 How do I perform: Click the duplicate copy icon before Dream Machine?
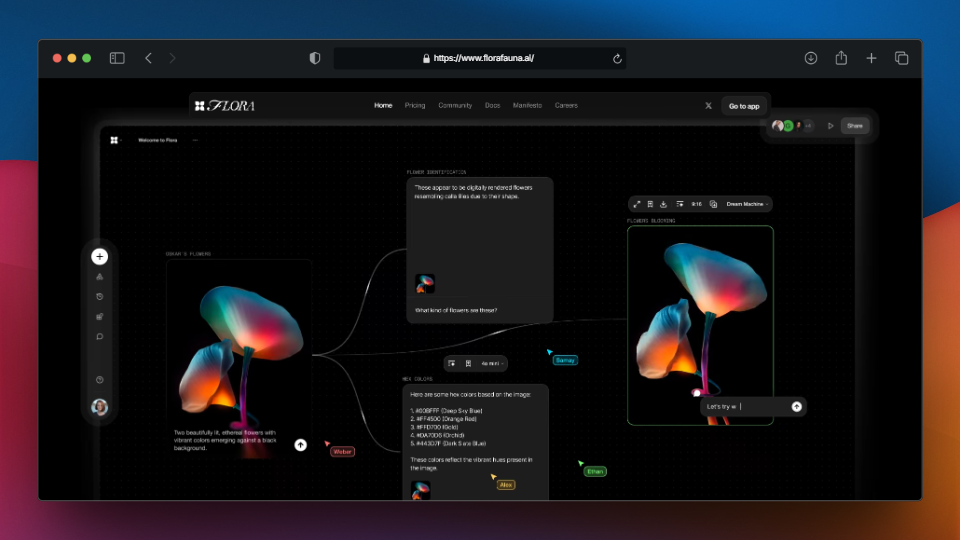coord(713,204)
